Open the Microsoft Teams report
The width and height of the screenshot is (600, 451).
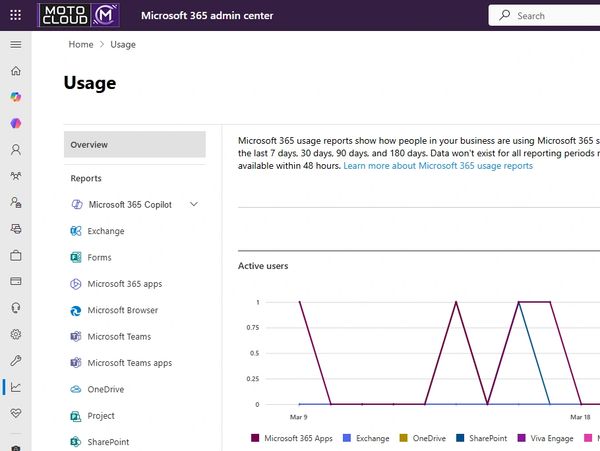coord(119,337)
